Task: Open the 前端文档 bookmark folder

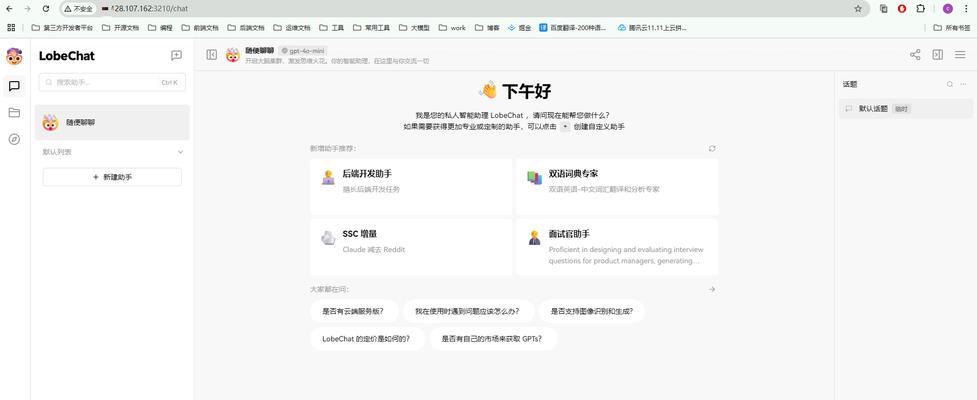Action: tap(200, 27)
